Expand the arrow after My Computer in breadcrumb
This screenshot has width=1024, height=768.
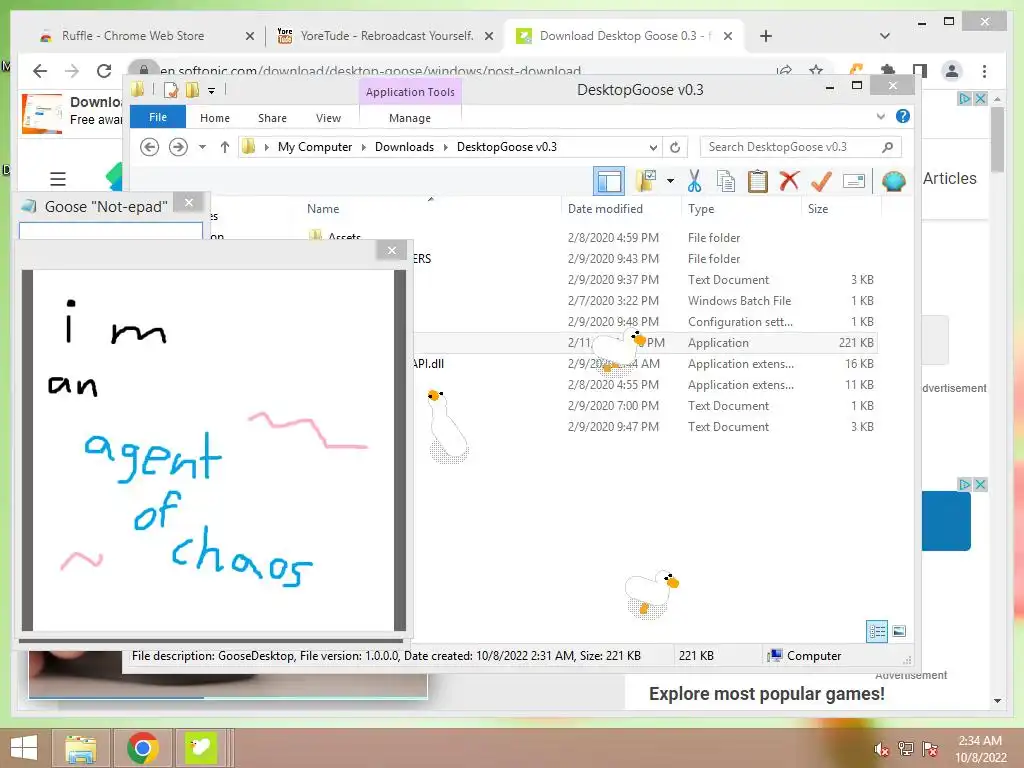(364, 147)
